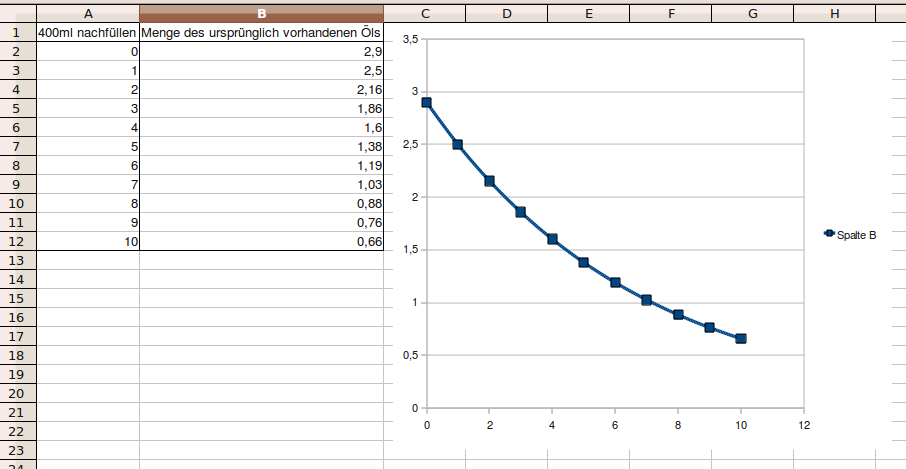Select cell with value 1,38

pyautogui.click(x=262, y=146)
